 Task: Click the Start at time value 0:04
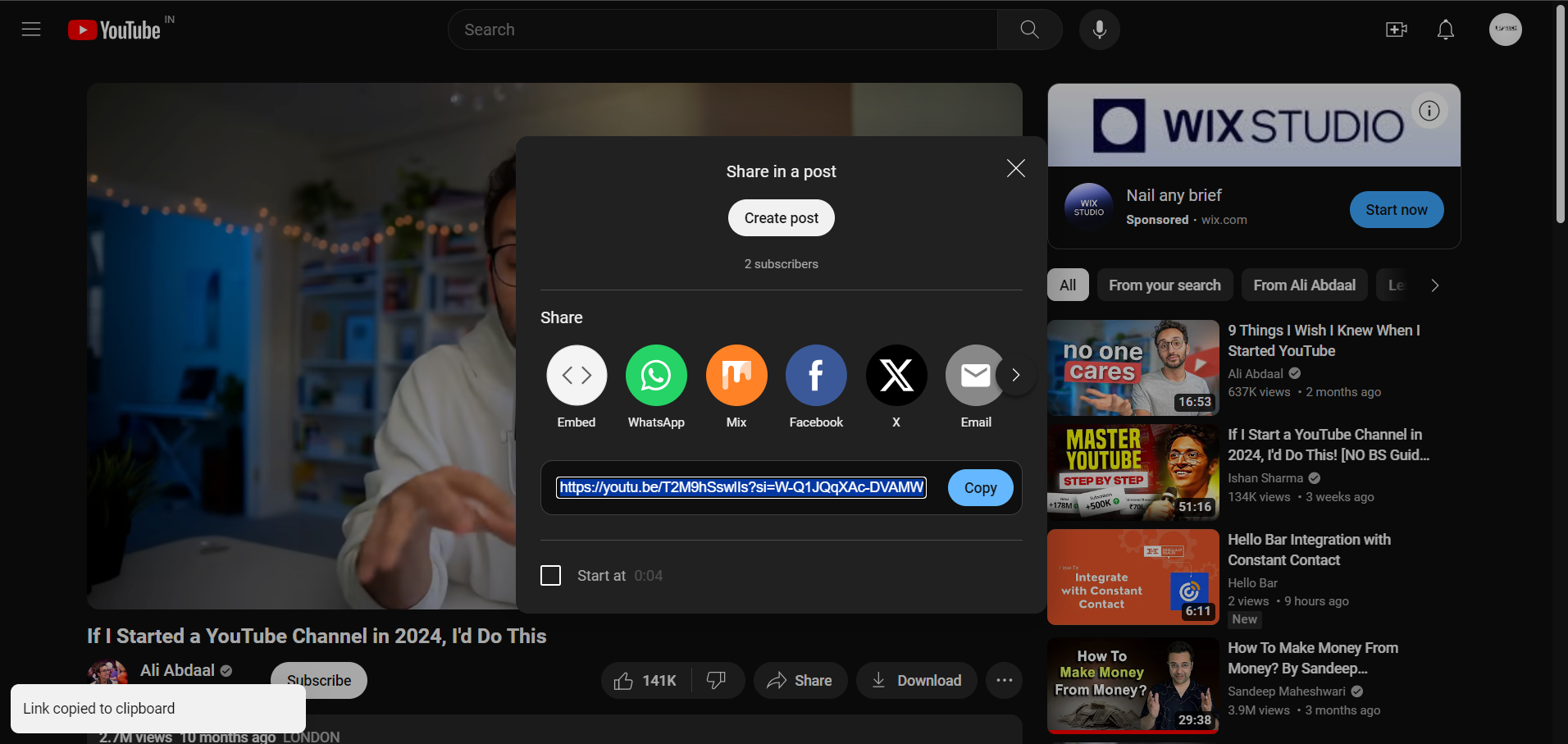click(649, 576)
